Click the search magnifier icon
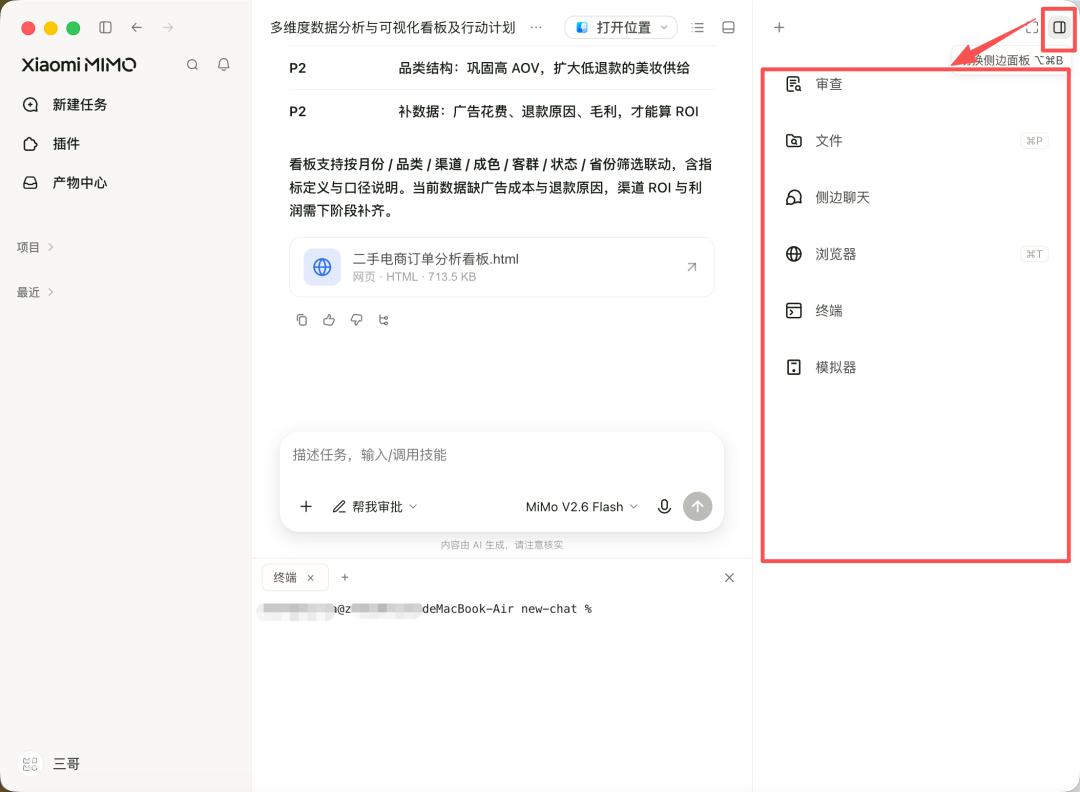 (x=192, y=65)
